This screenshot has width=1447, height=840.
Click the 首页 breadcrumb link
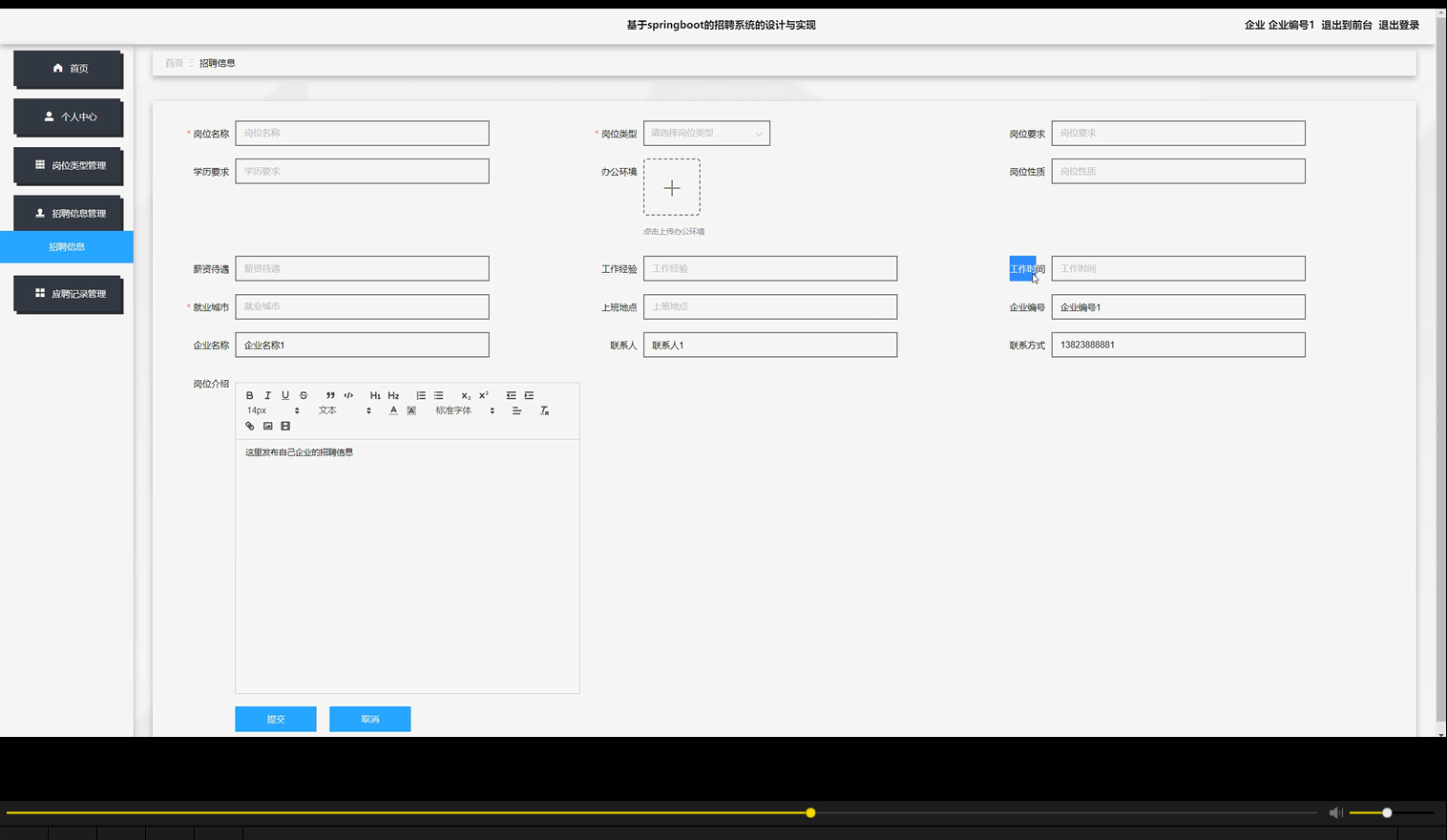pyautogui.click(x=174, y=63)
